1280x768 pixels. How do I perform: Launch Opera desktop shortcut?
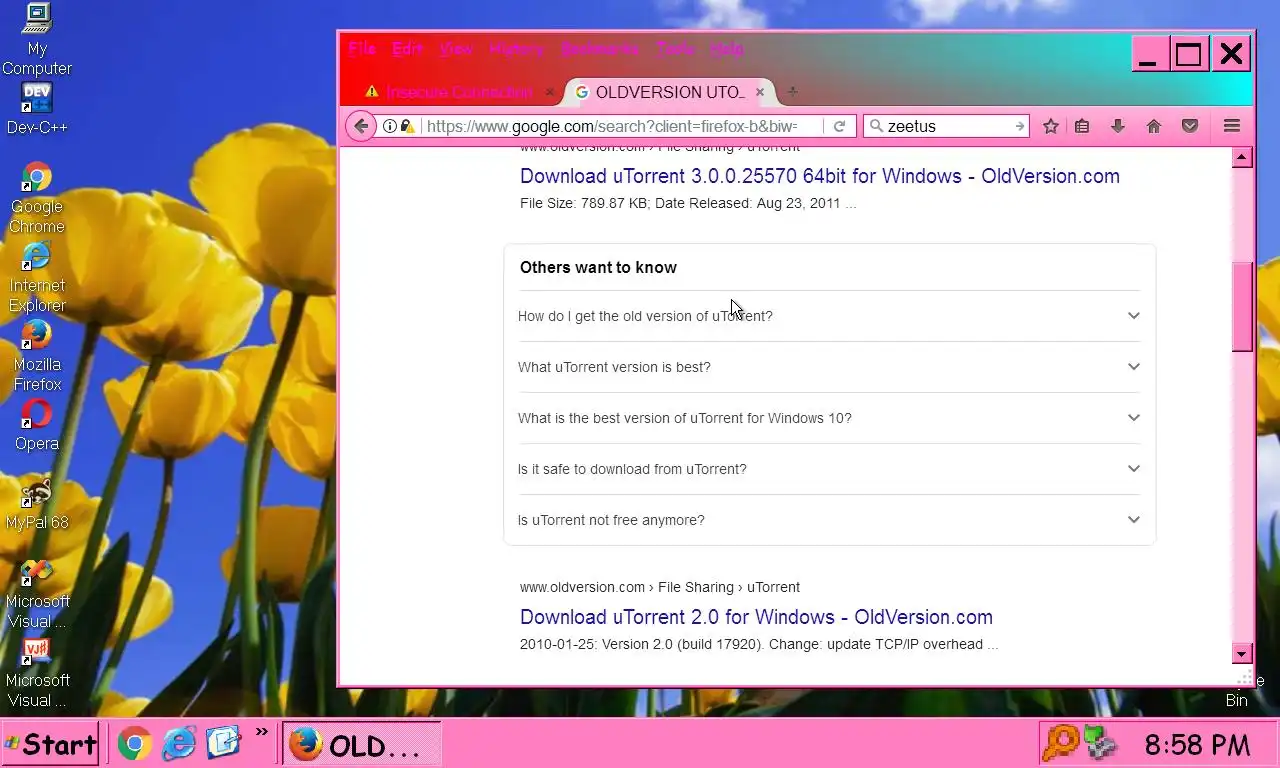(x=37, y=425)
